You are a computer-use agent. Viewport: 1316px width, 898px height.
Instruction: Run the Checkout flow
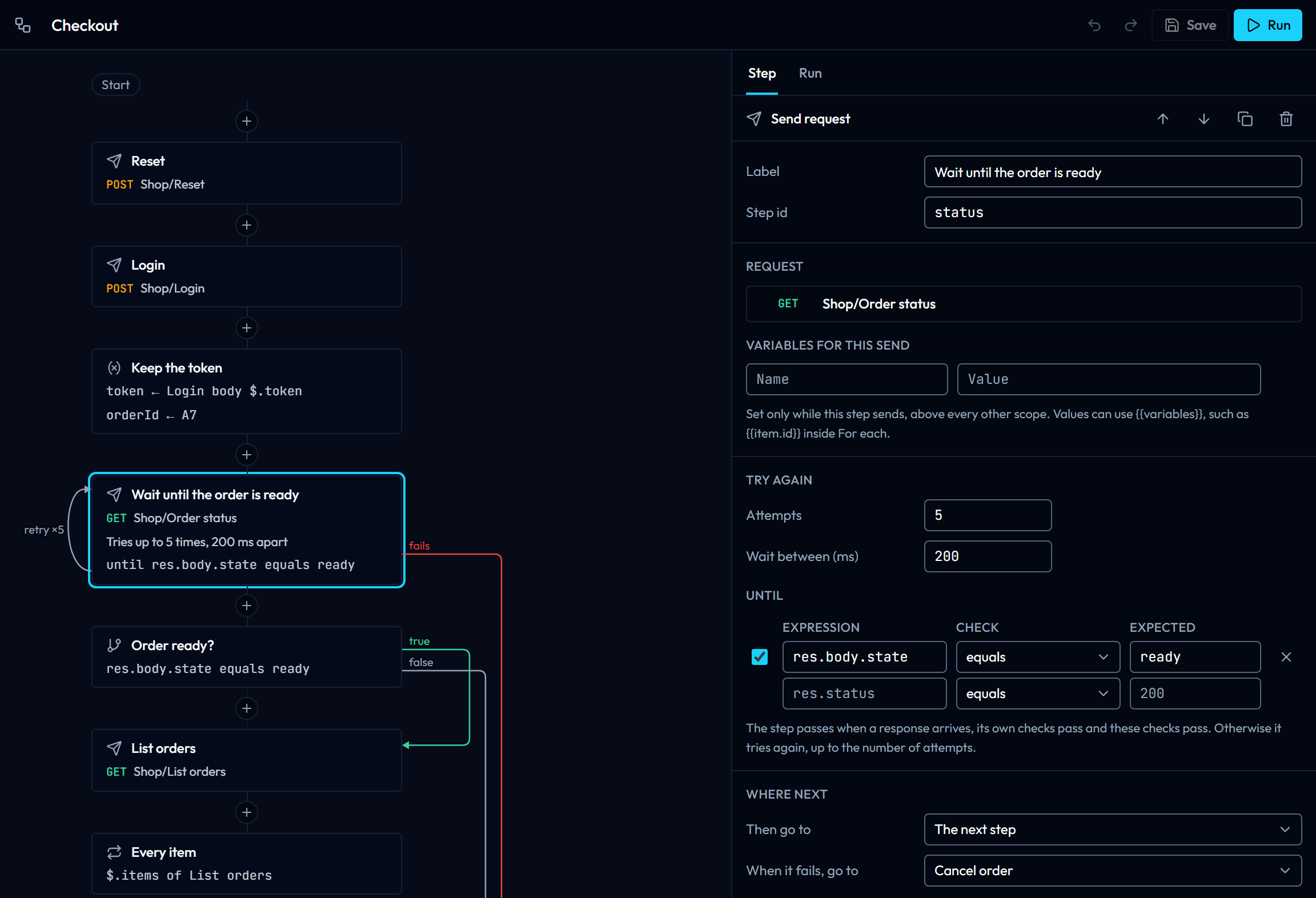click(x=1267, y=25)
